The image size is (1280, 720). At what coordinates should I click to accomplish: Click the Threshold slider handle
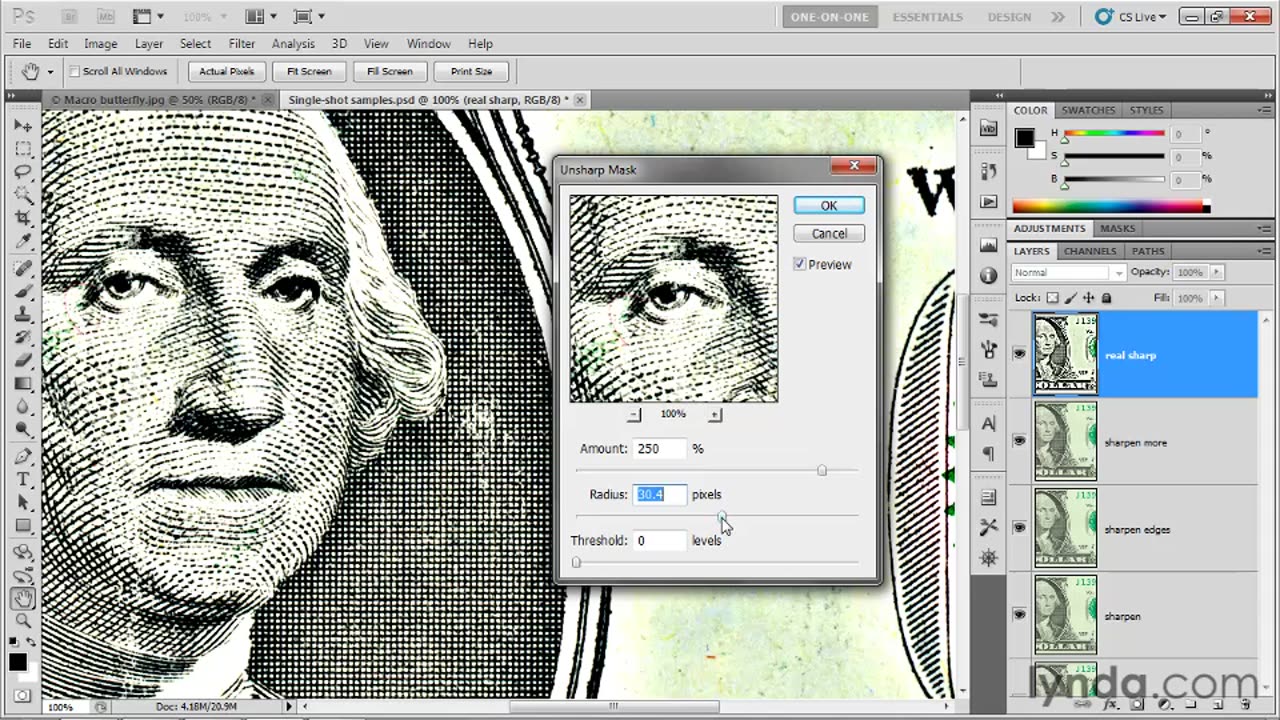pyautogui.click(x=576, y=562)
